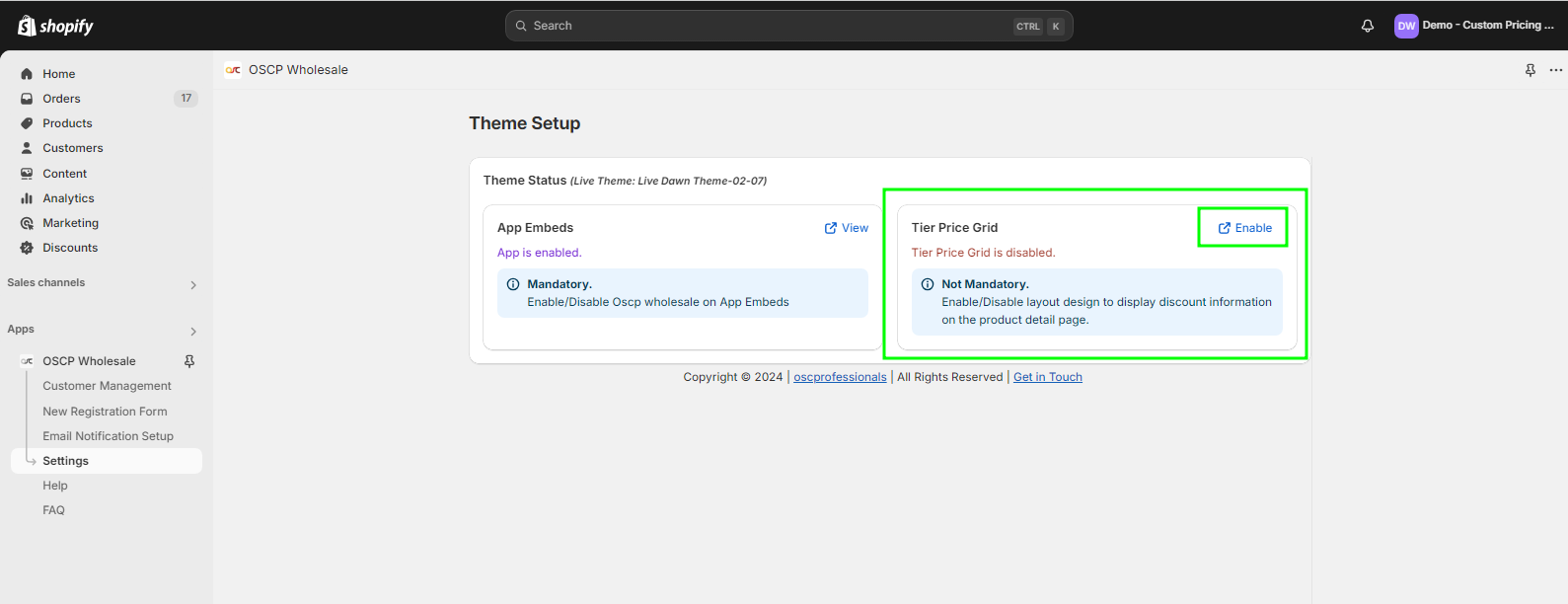Pin the app using the top-right pin icon
This screenshot has width=1568, height=604.
[x=1530, y=70]
